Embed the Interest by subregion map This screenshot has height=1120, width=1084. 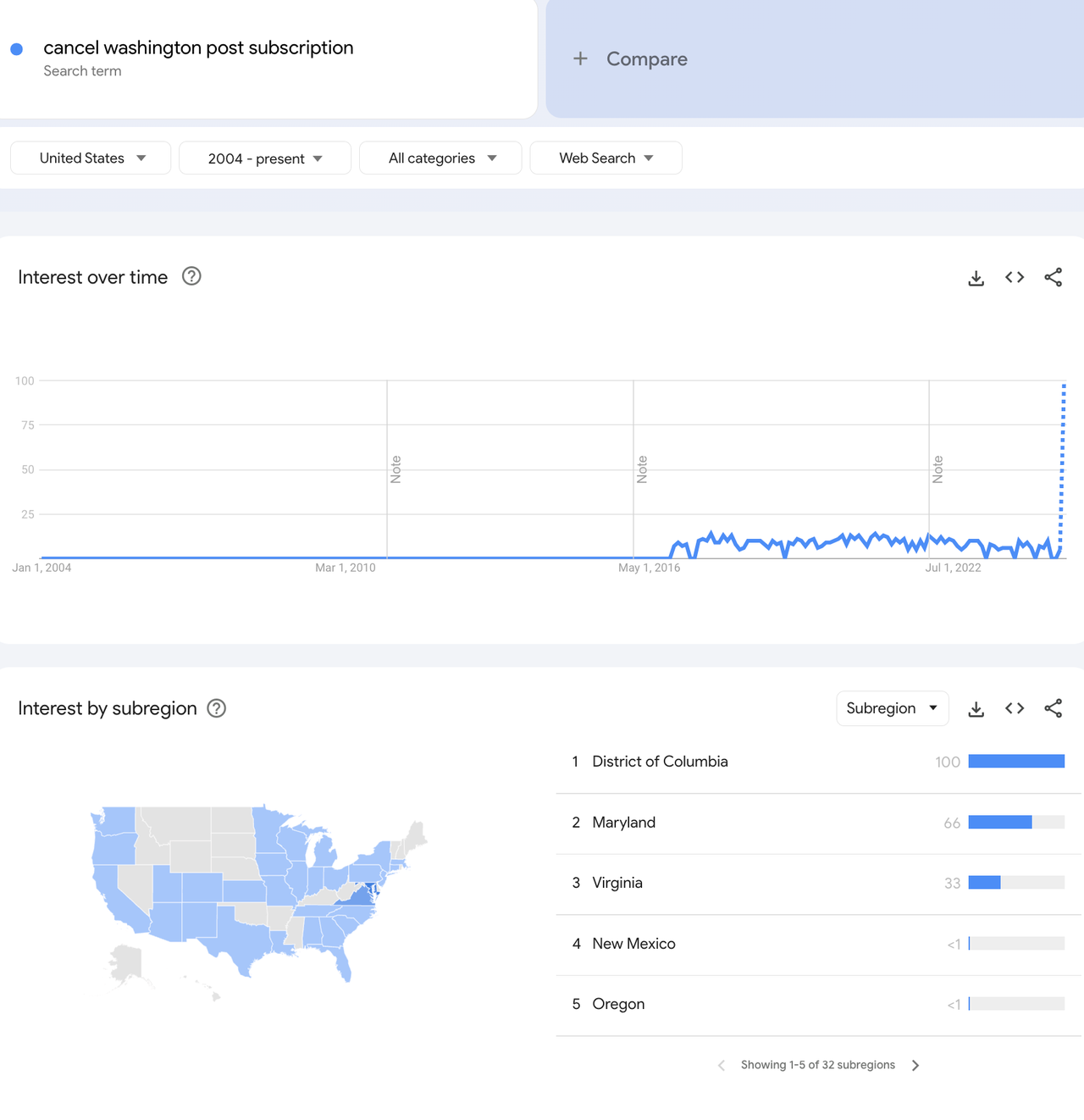tap(1015, 709)
